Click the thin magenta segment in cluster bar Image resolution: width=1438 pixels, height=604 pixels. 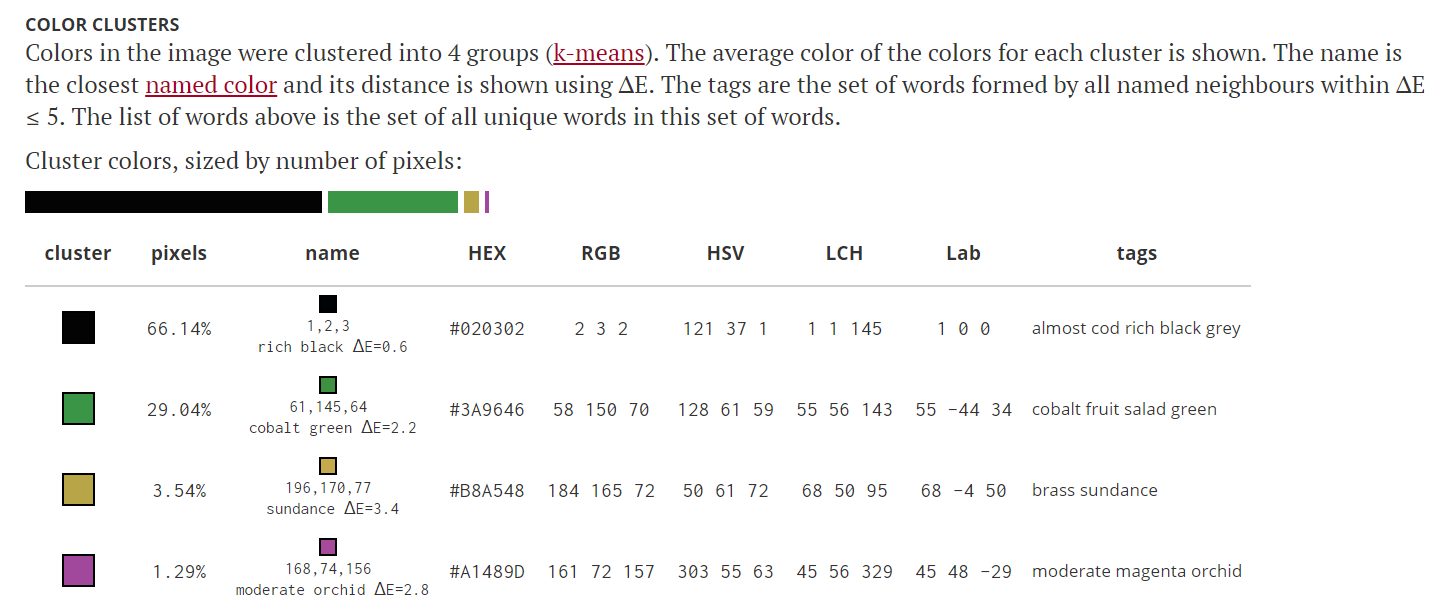(x=487, y=202)
